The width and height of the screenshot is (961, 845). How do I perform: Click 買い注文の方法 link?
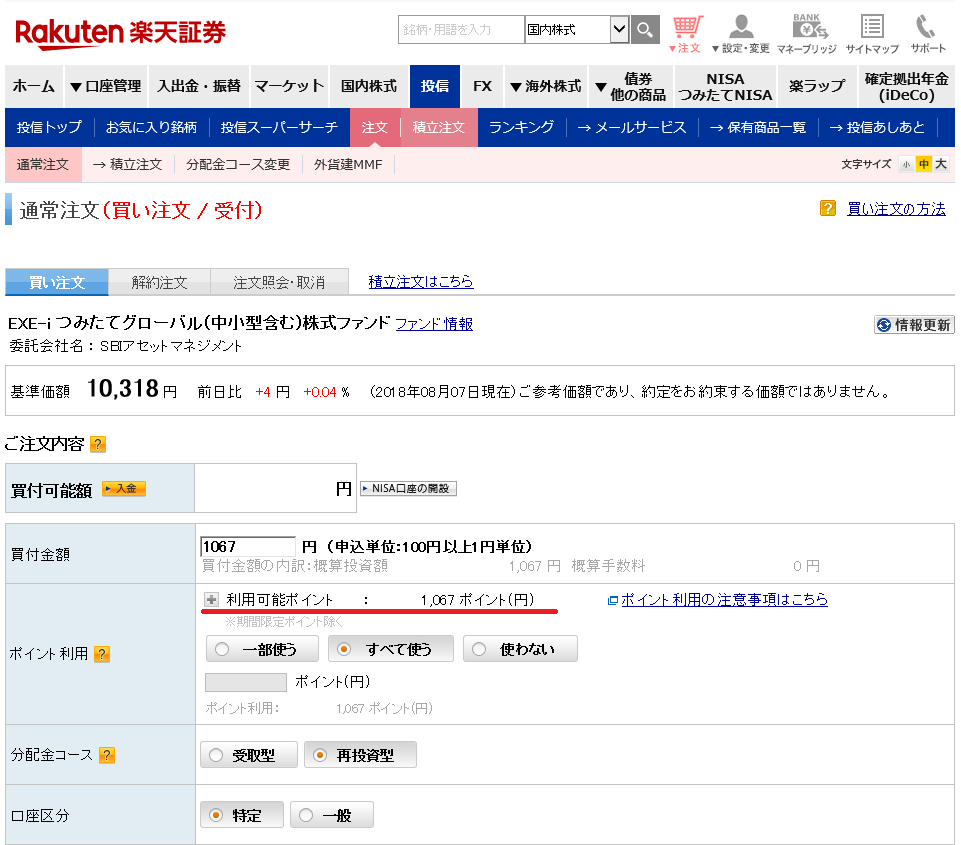pos(896,208)
